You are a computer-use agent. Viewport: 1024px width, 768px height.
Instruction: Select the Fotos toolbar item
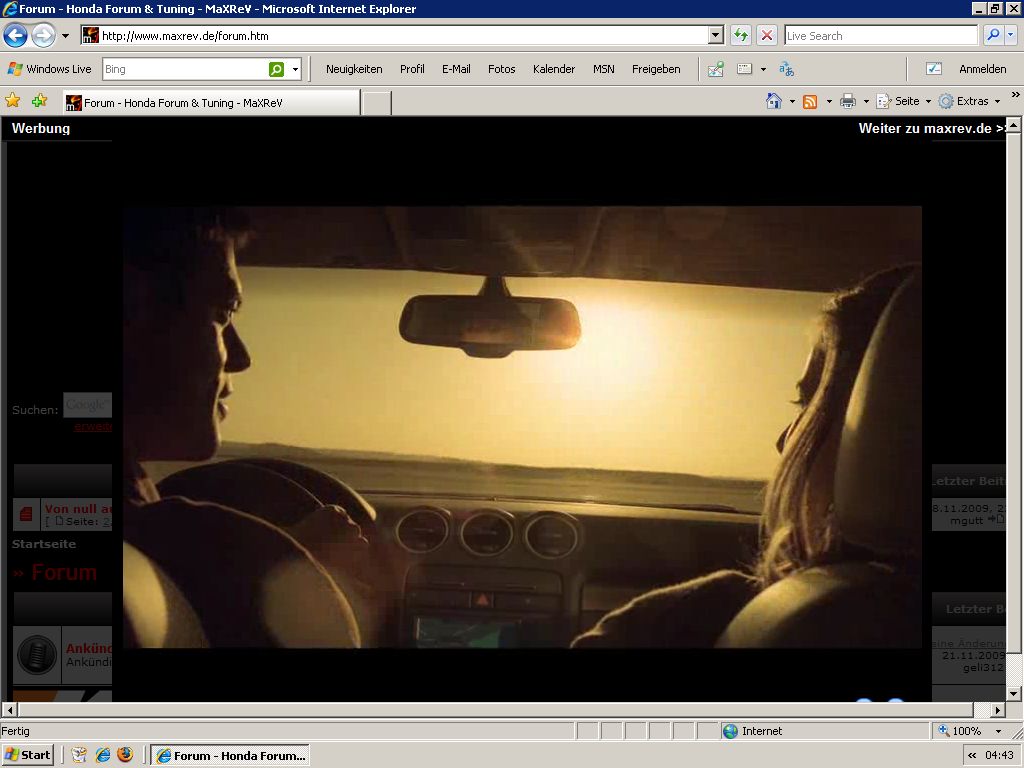click(501, 69)
